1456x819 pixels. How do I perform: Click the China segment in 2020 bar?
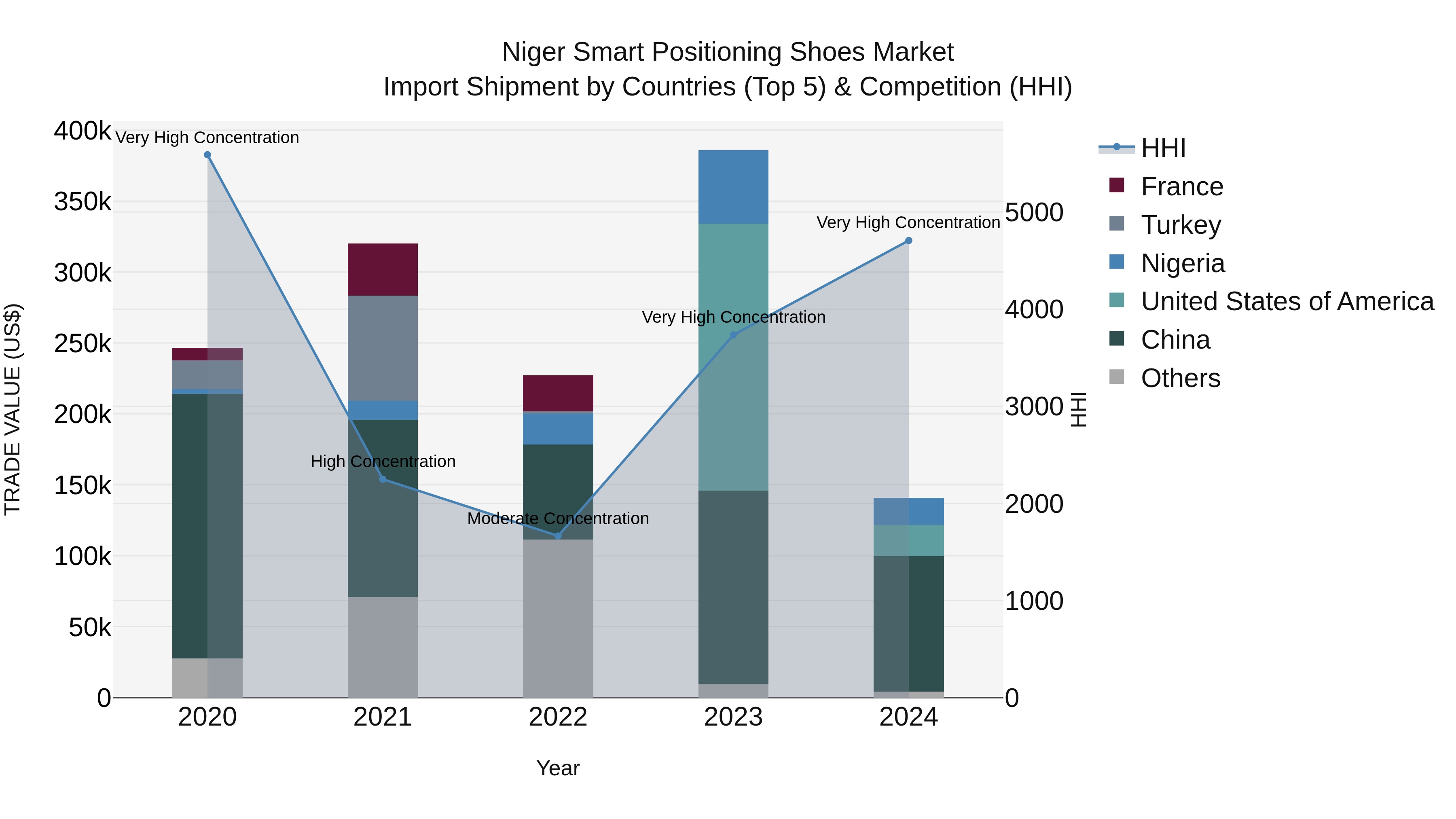(x=207, y=526)
